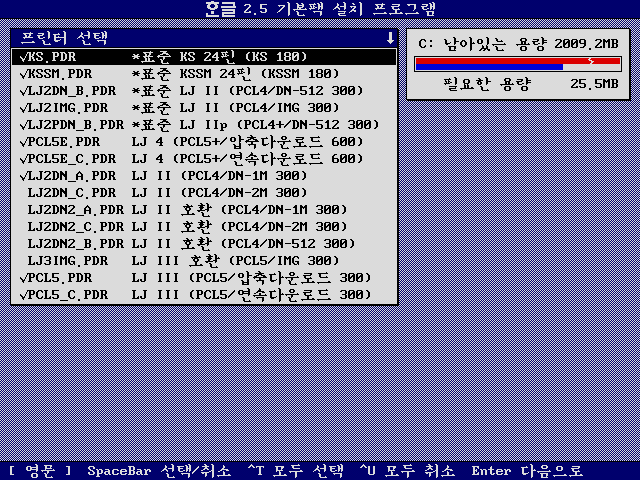
Task: Click ^U 모두 취소 deselect-all hint
Action: (407, 471)
